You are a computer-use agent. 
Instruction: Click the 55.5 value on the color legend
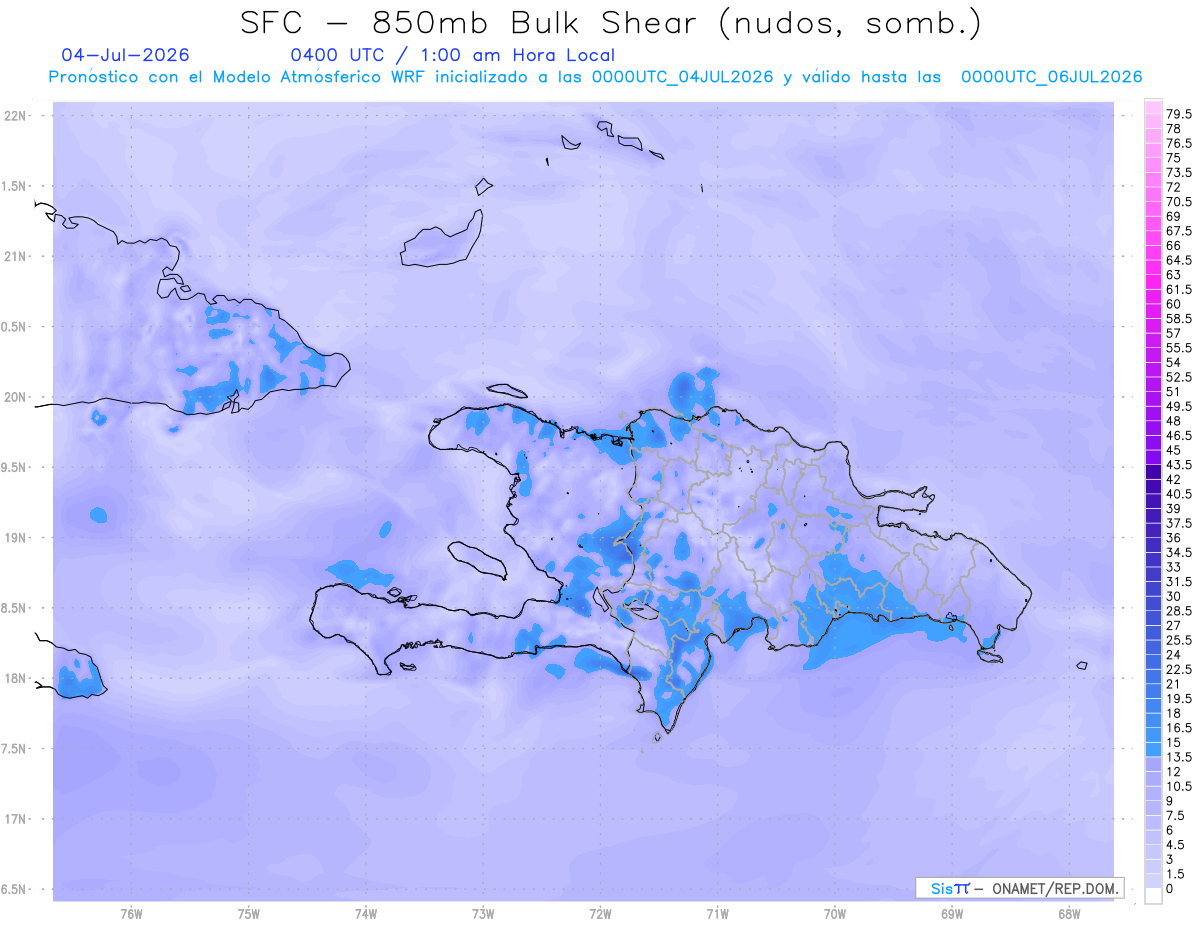coord(1180,347)
